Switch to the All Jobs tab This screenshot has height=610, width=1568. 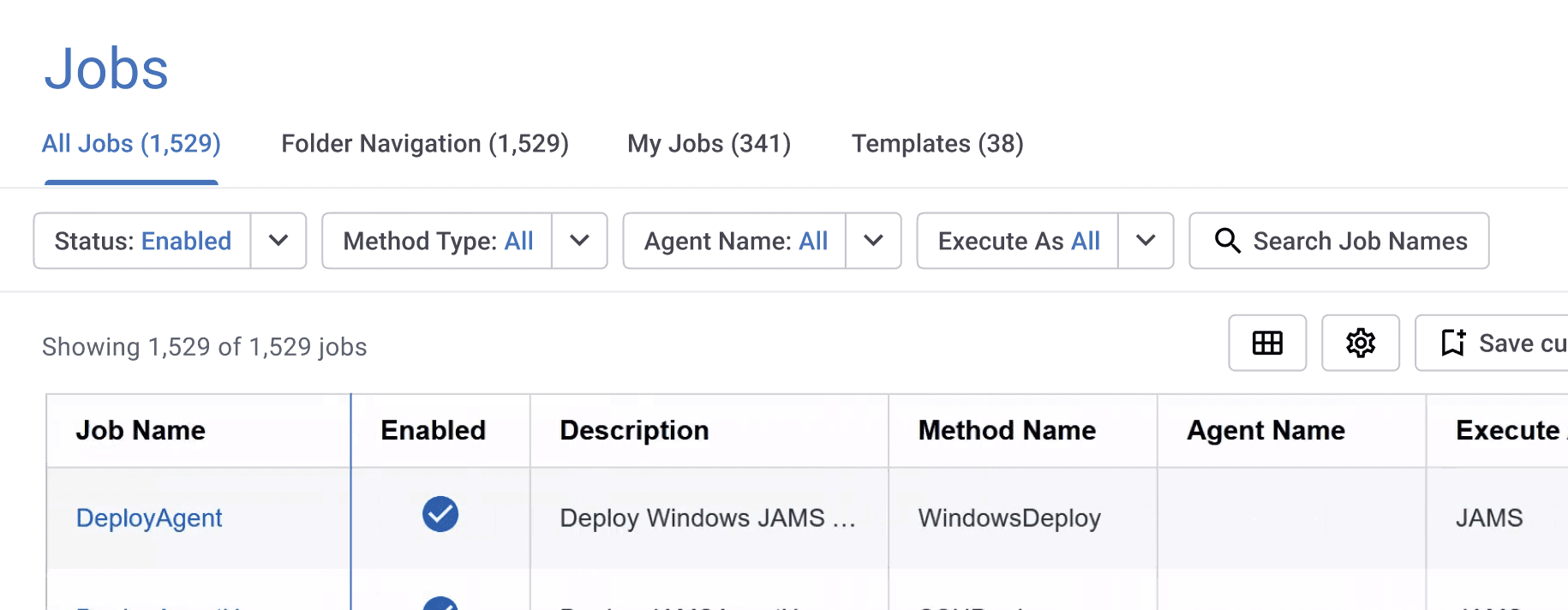click(131, 143)
